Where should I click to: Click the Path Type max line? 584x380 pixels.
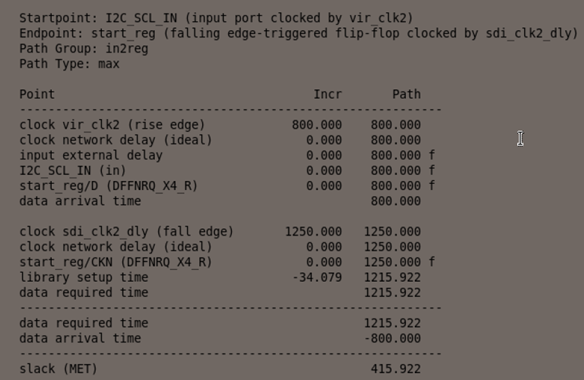click(69, 64)
